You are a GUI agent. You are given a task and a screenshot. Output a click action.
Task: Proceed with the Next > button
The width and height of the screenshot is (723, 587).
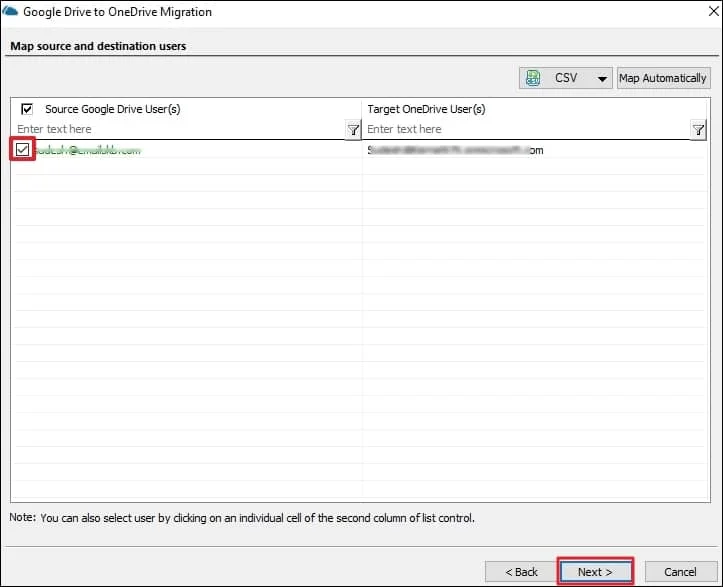(595, 572)
